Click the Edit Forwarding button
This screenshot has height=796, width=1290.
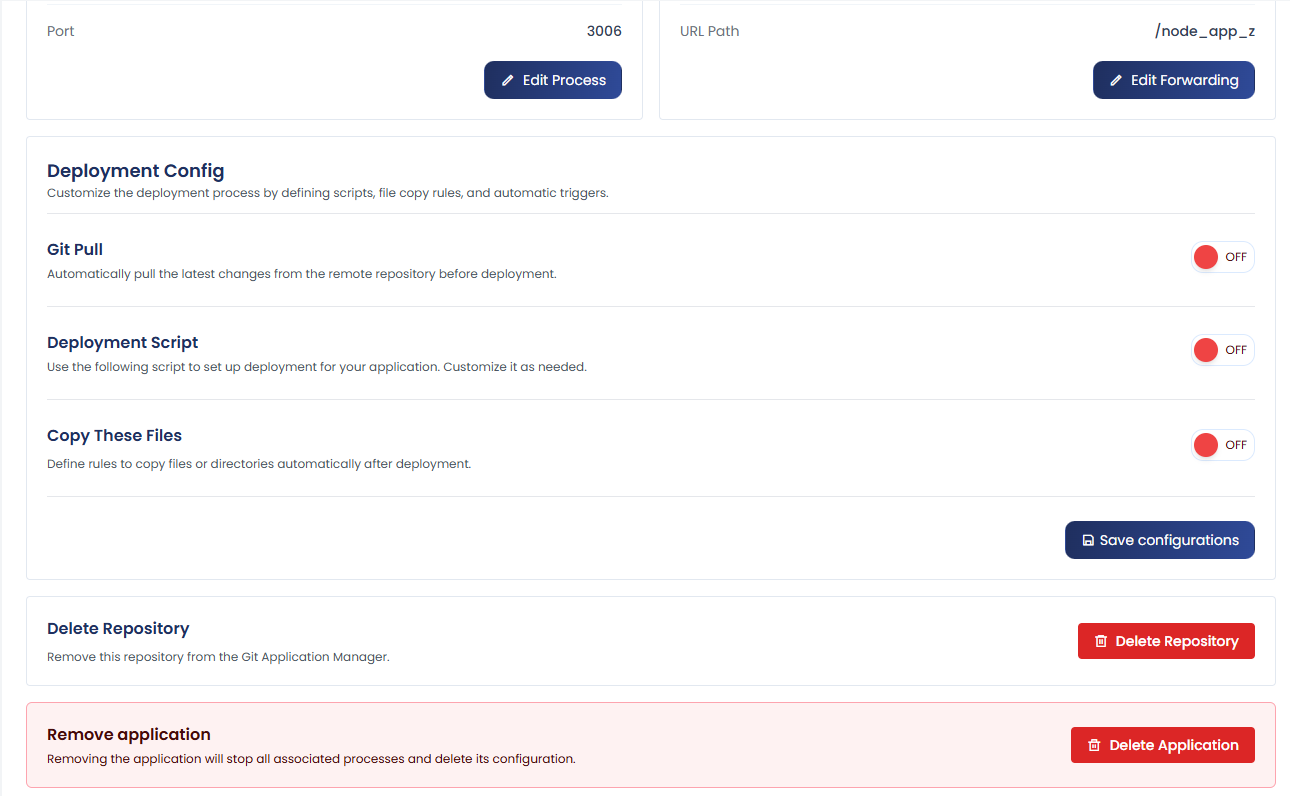[1174, 80]
